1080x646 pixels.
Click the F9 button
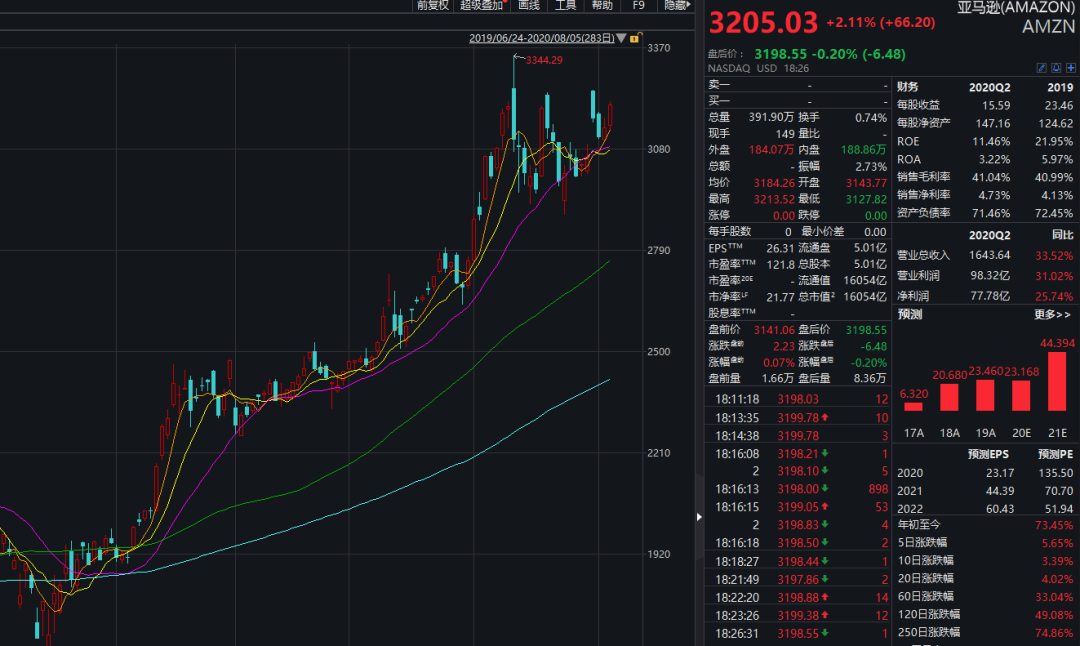click(x=638, y=6)
